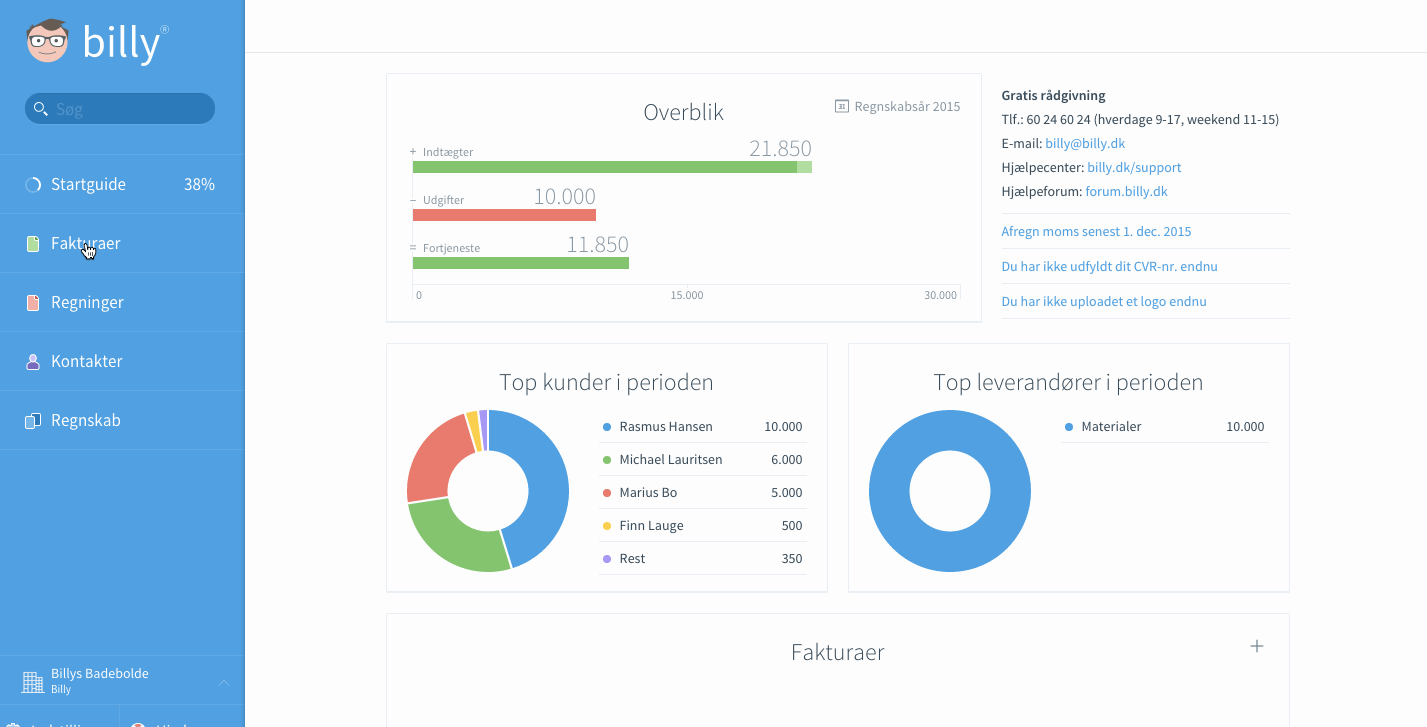This screenshot has width=1427, height=727.
Task: Click the Regnskab pages icon
Action: click(x=33, y=421)
